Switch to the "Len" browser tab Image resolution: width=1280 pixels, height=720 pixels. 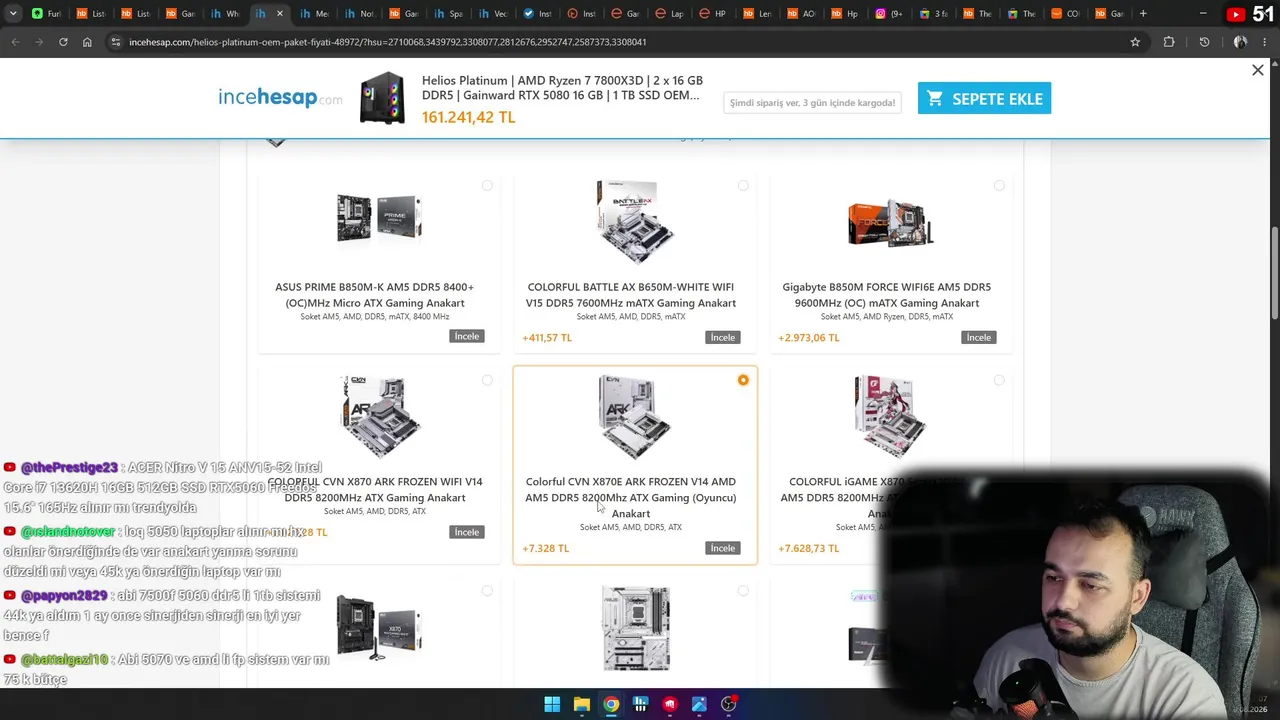(x=758, y=14)
